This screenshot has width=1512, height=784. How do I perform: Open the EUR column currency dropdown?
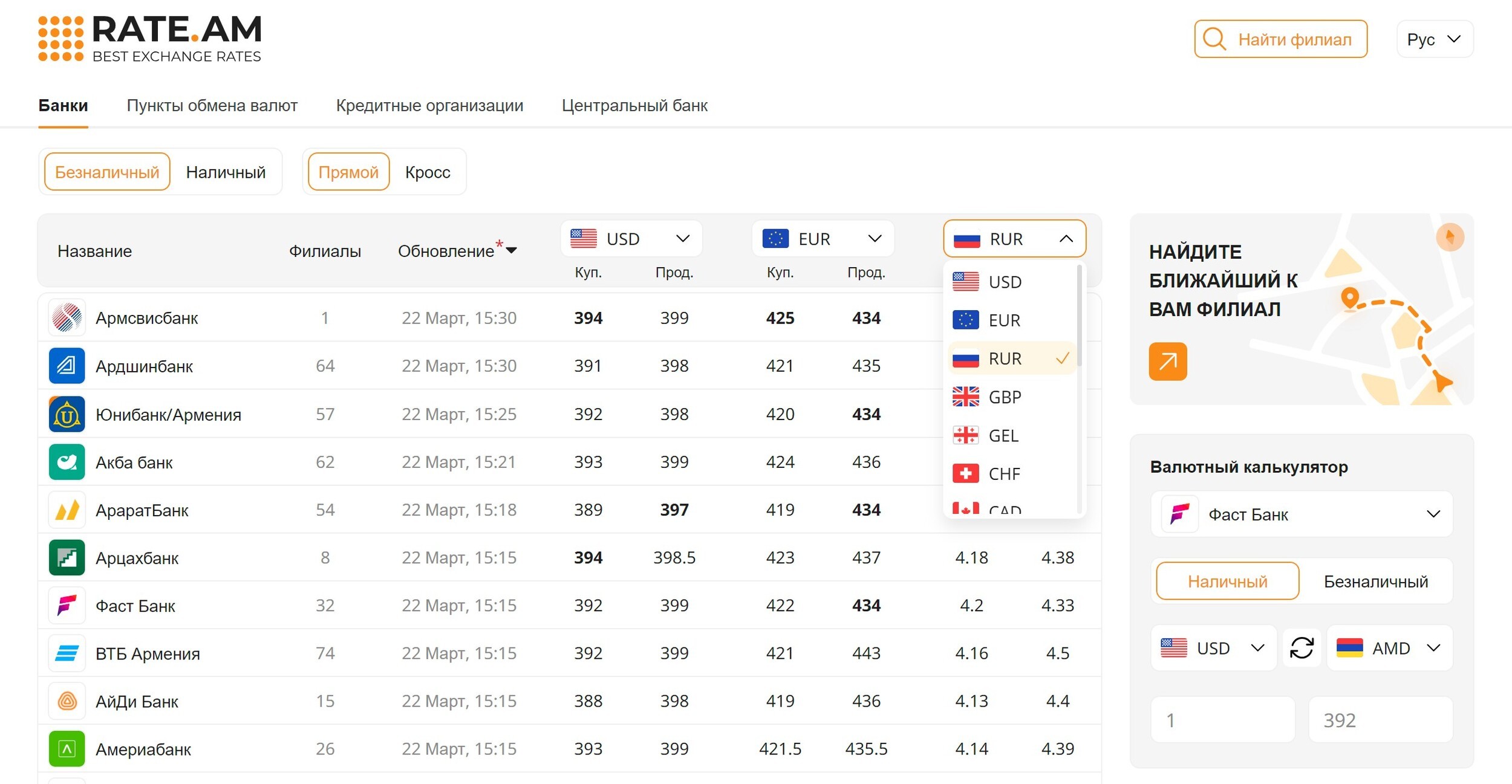823,239
